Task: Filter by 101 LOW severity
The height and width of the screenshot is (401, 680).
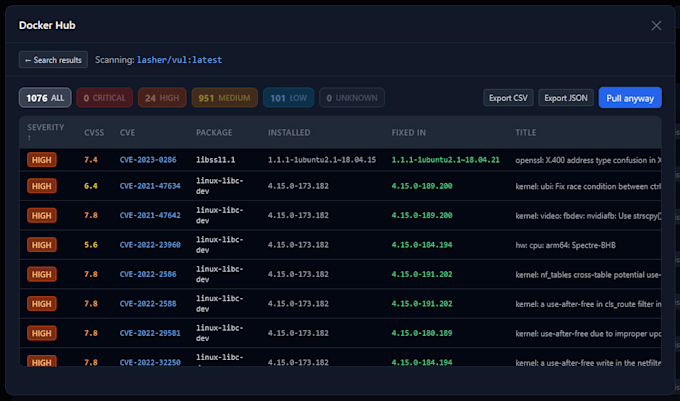Action: coord(288,98)
